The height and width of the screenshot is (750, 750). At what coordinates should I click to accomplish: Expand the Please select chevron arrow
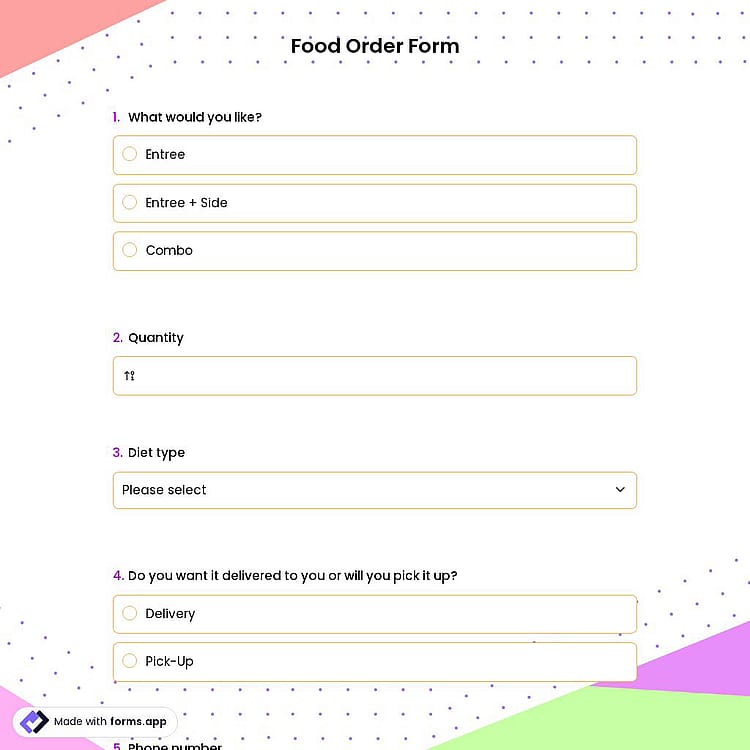[620, 489]
